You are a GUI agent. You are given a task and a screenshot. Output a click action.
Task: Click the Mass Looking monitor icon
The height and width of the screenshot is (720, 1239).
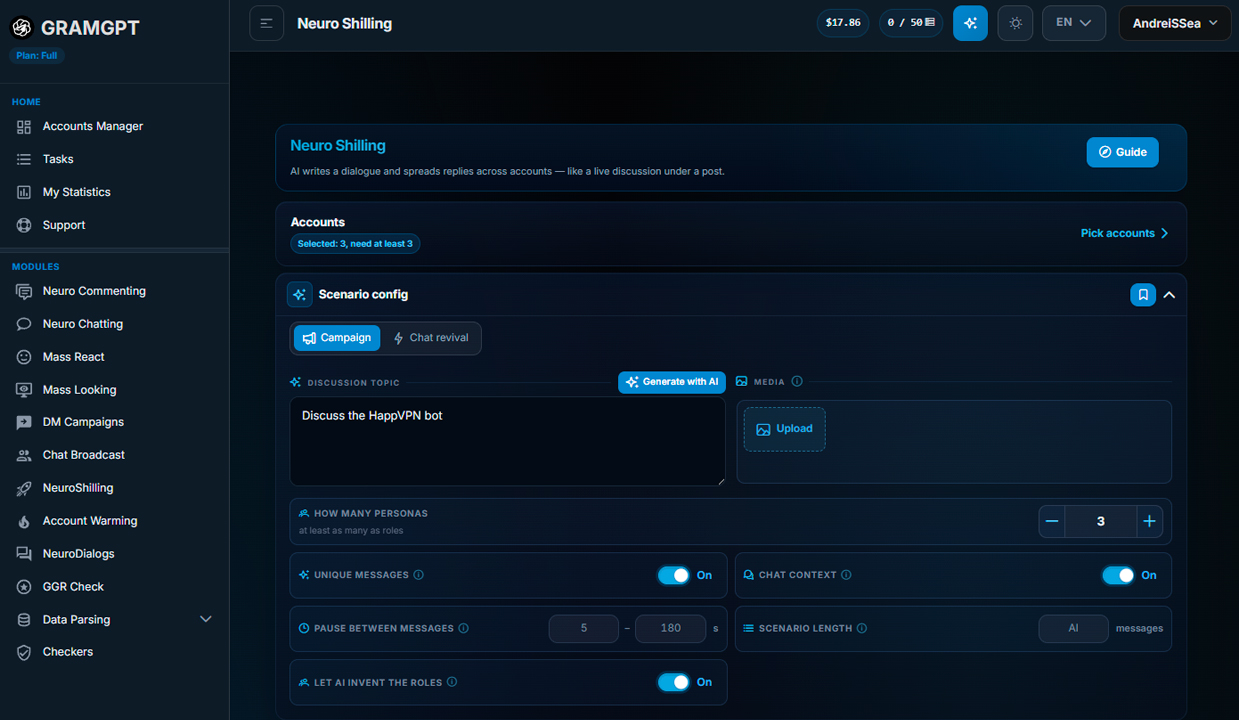(x=24, y=390)
